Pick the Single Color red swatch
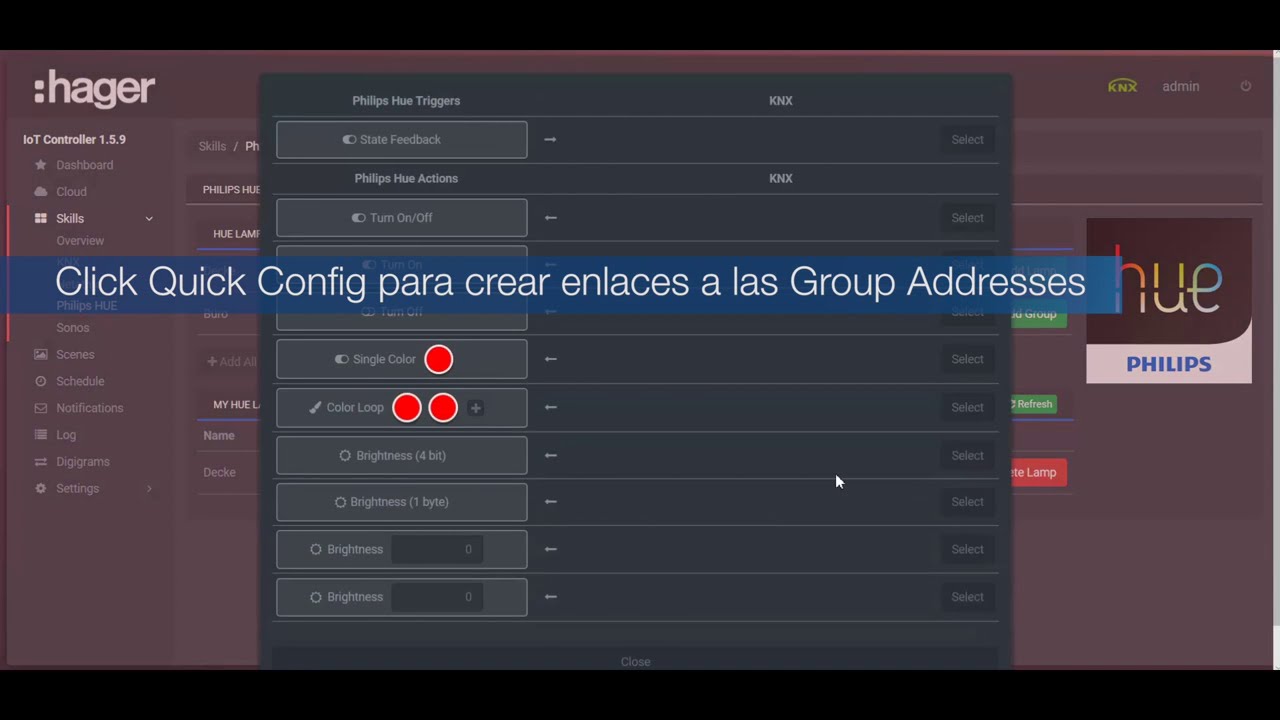The image size is (1280, 720). [438, 359]
